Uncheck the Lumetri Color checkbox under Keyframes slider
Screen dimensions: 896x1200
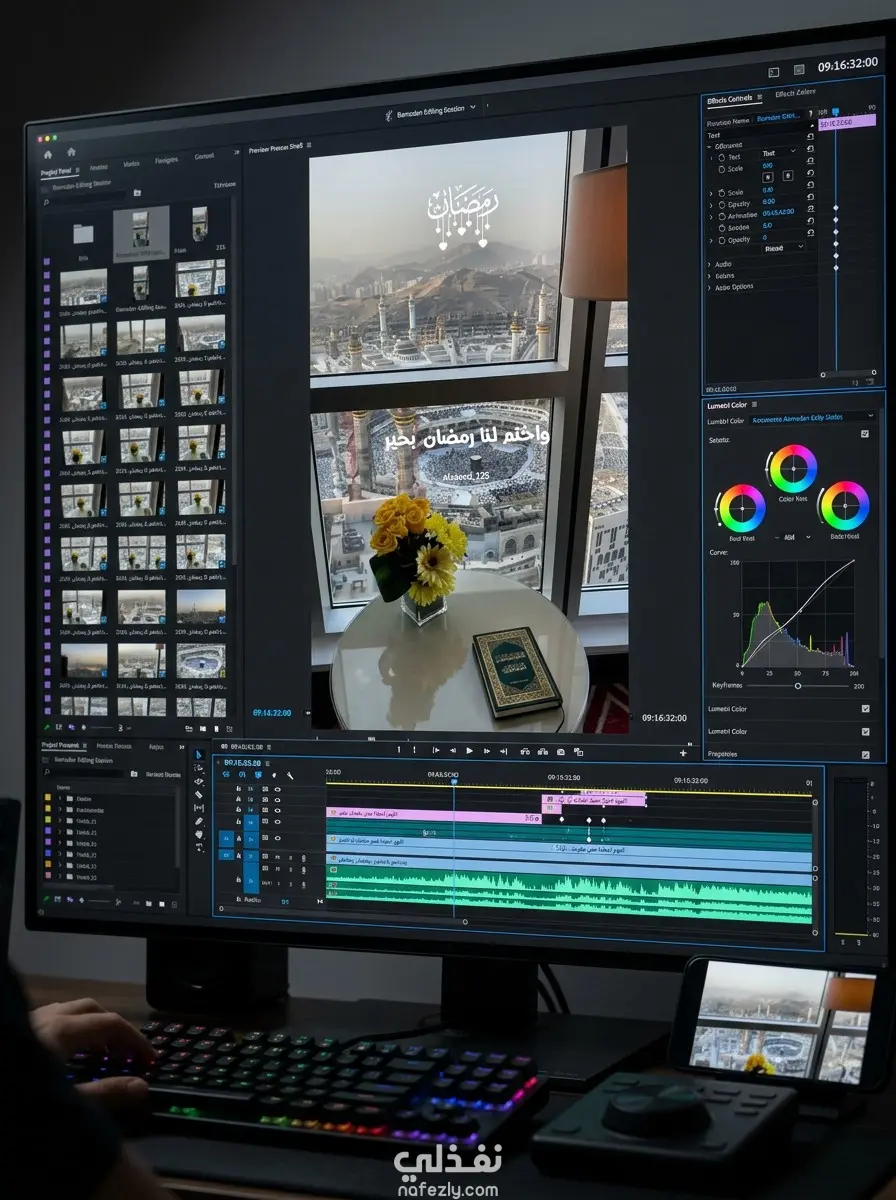click(x=865, y=708)
